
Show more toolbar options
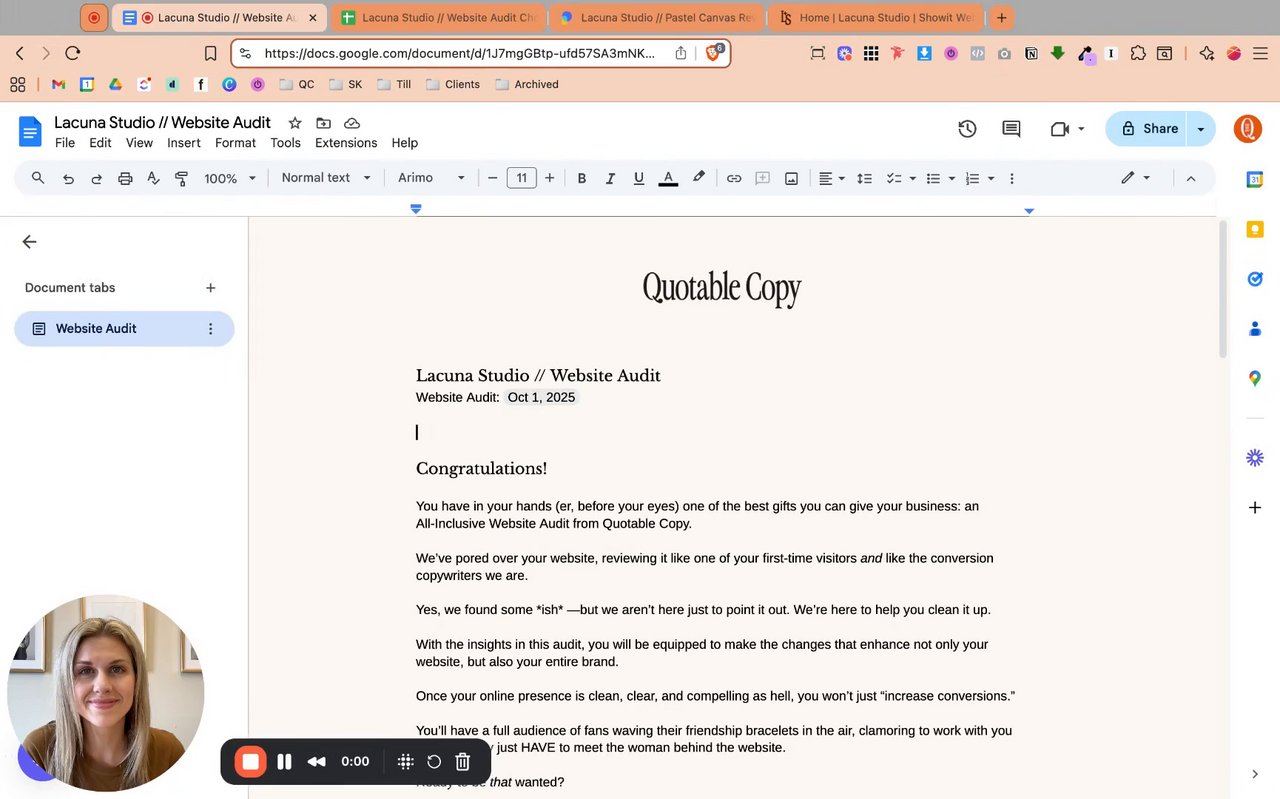[x=1012, y=178]
